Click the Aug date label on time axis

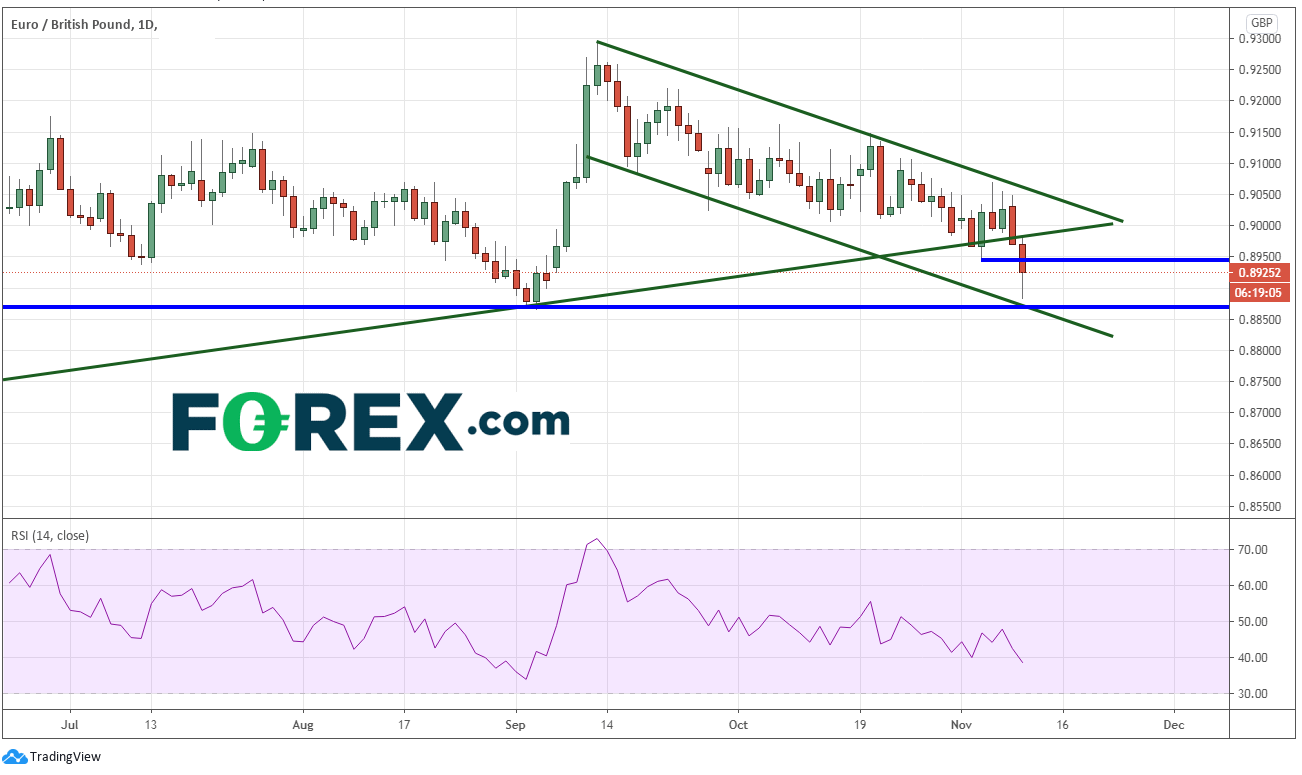[305, 724]
